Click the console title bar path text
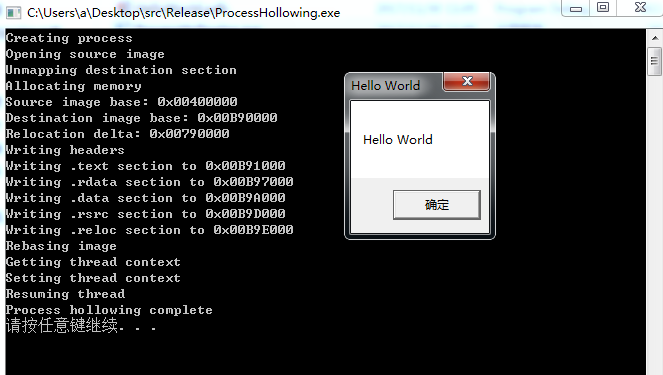Image resolution: width=663 pixels, height=375 pixels. pos(184,13)
